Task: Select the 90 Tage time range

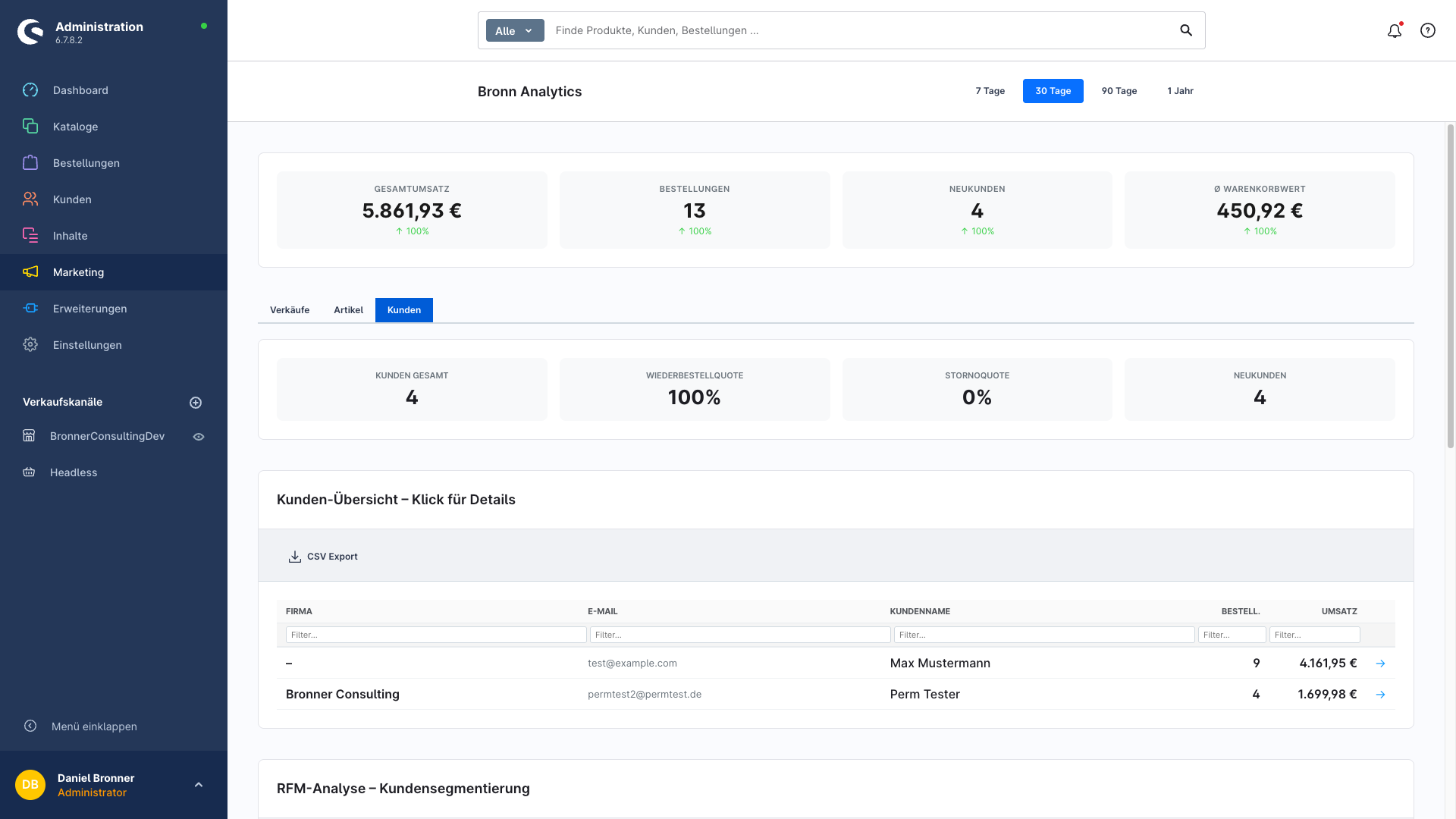Action: pyautogui.click(x=1119, y=91)
